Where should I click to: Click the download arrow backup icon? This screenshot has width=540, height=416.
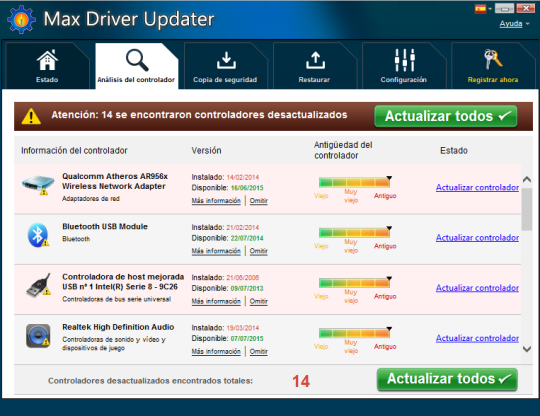coord(226,60)
